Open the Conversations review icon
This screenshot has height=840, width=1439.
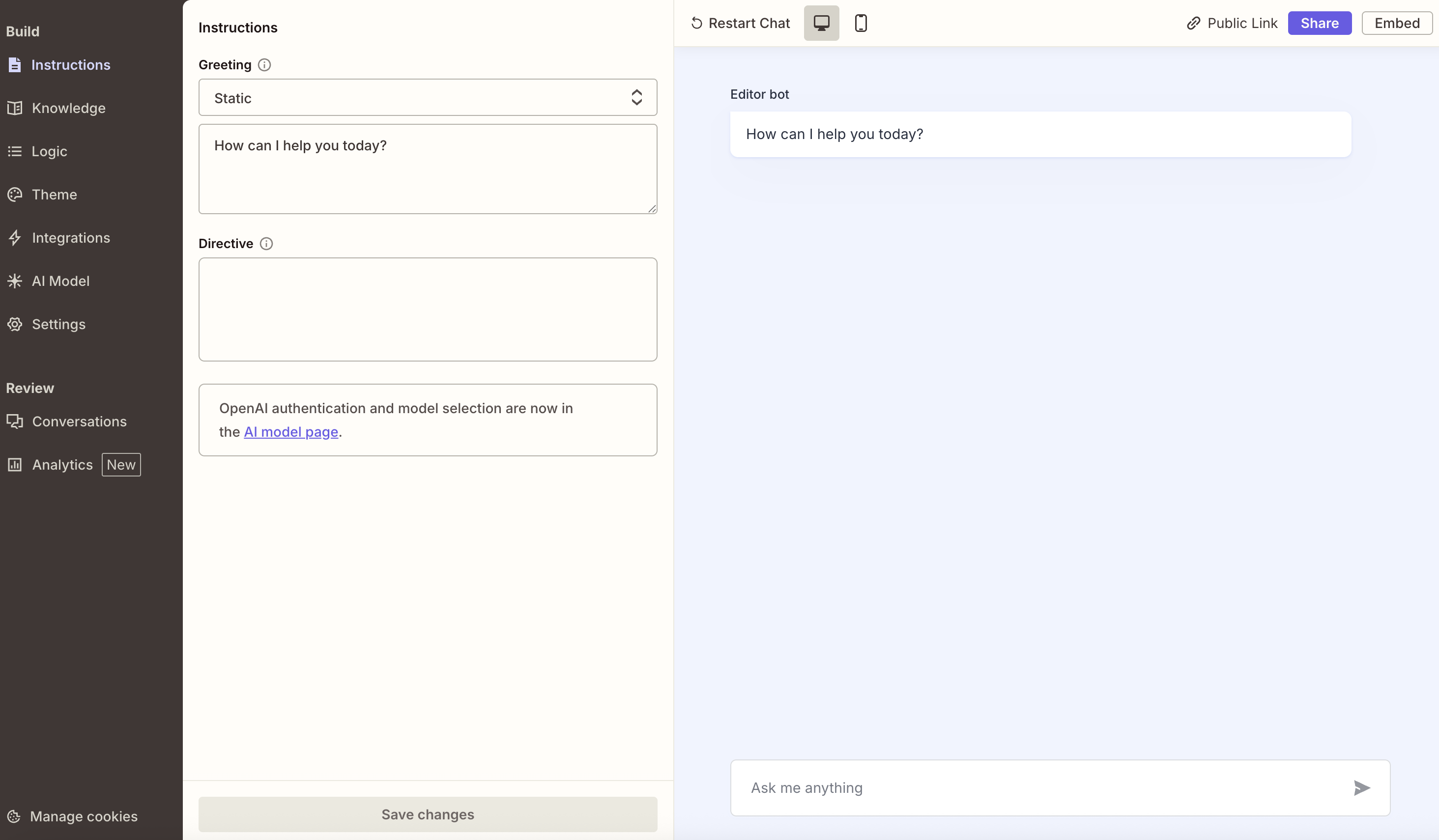[15, 421]
